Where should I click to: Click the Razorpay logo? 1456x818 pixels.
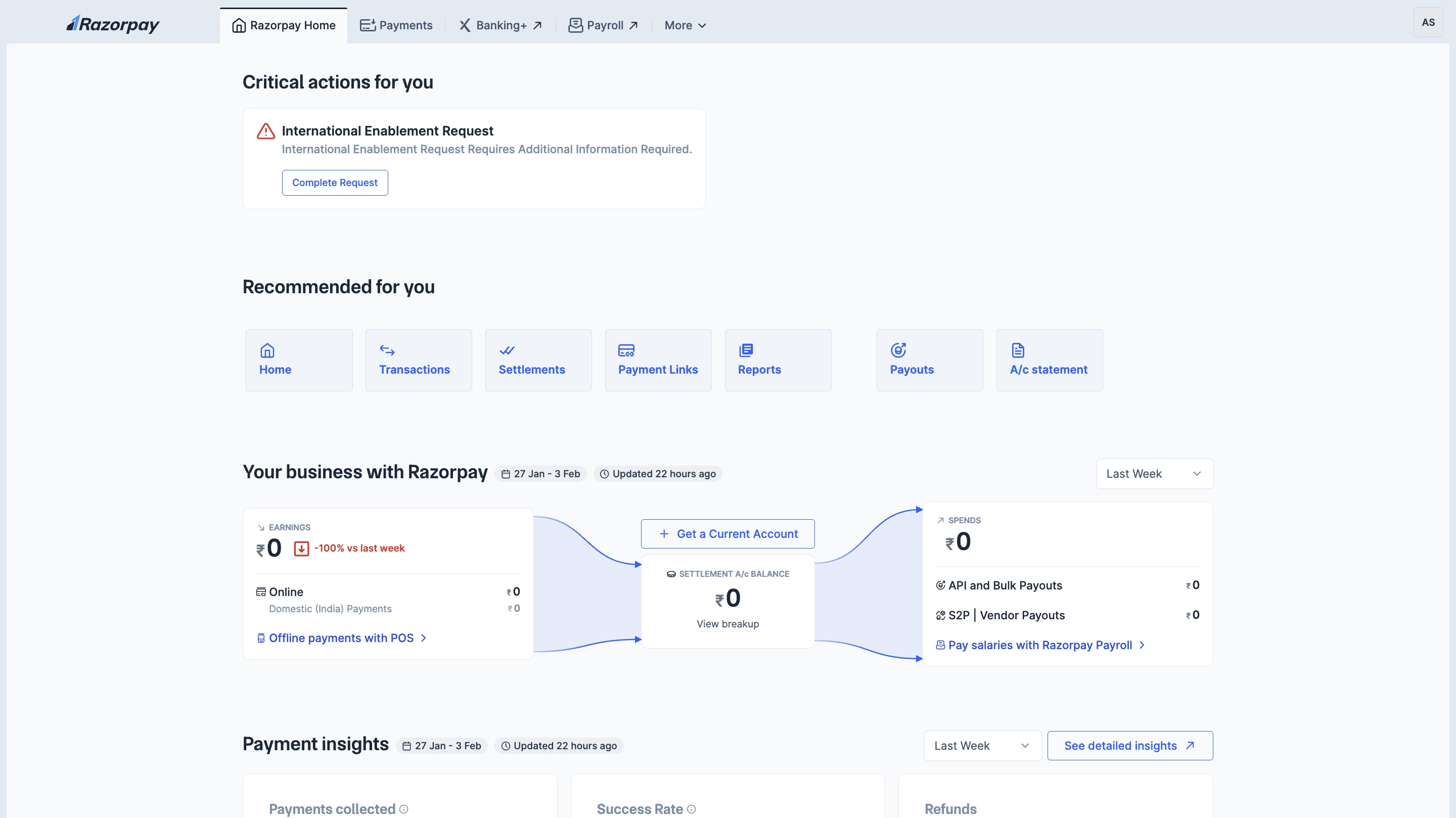tap(112, 24)
